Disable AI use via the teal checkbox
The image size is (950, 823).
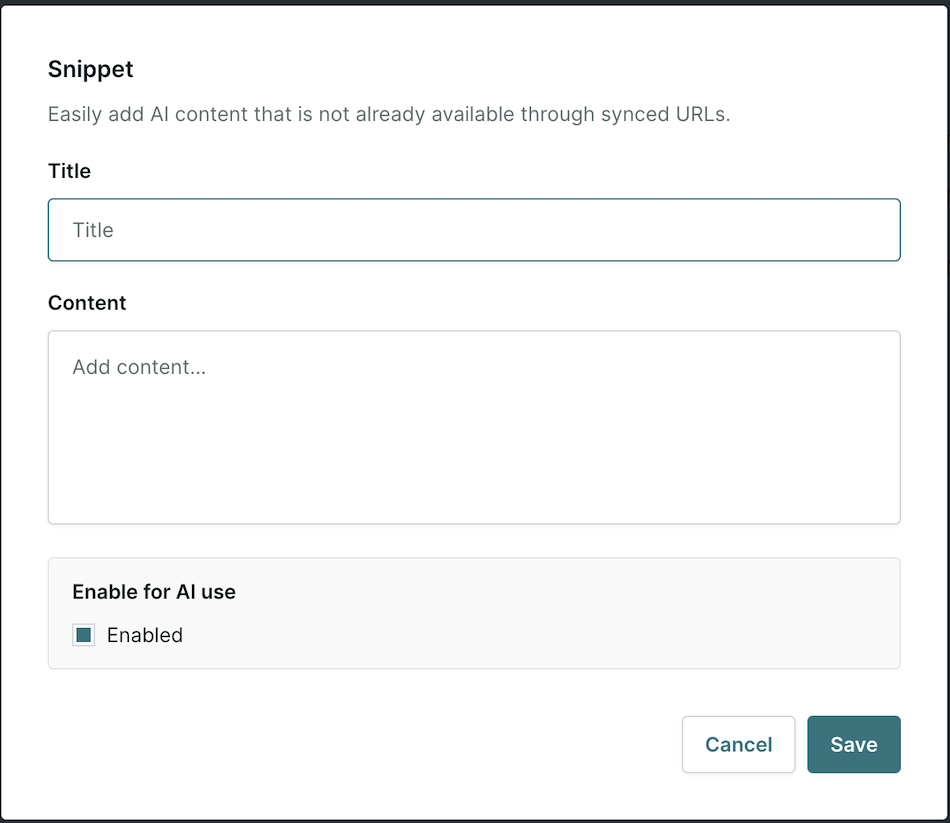click(84, 635)
